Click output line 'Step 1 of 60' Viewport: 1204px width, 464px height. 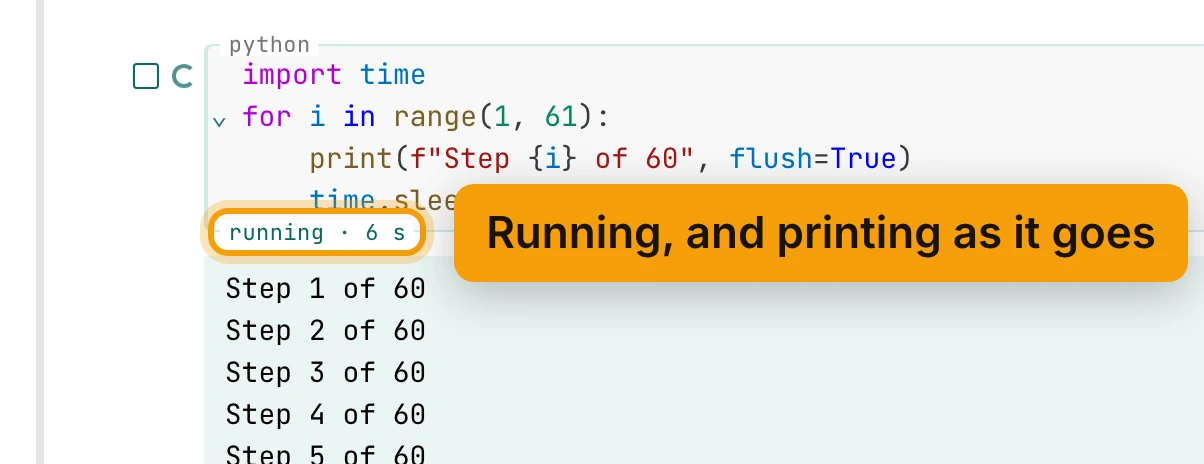tap(325, 289)
